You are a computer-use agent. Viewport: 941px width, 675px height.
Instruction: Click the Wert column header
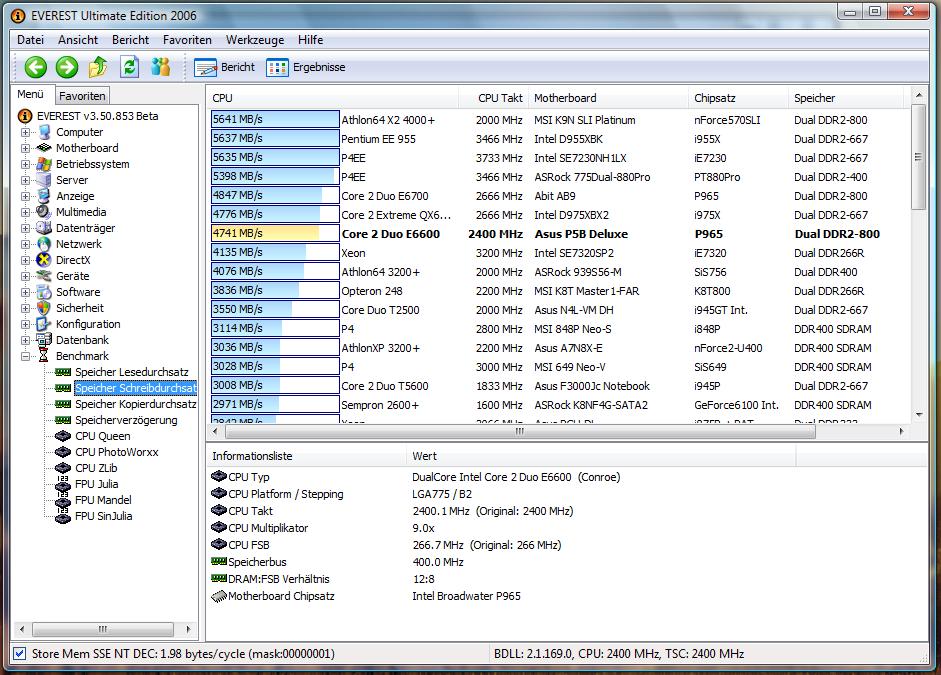click(601, 456)
